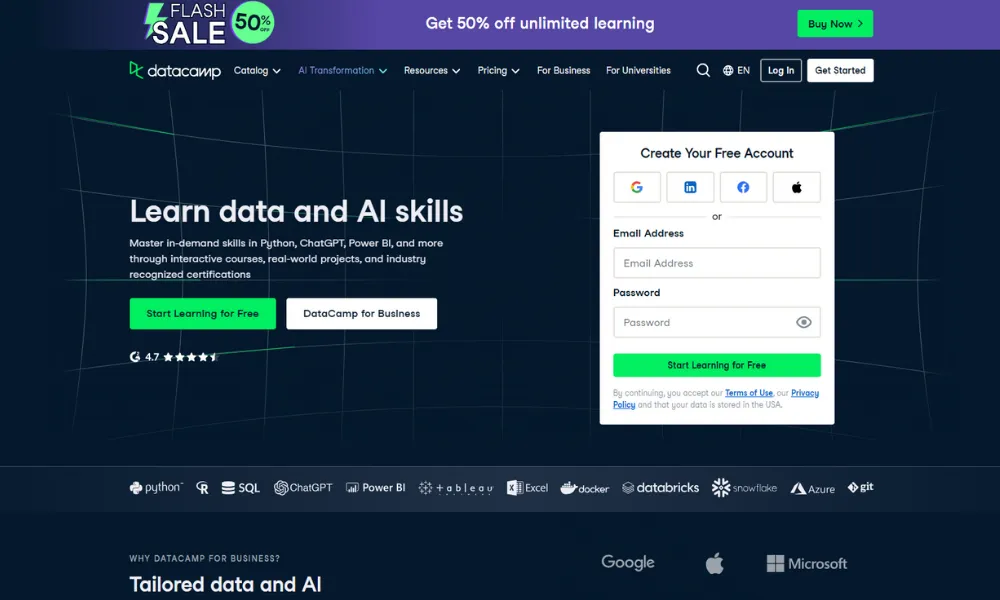Screen dimensions: 1000x600
Task: Click Buy Now in flash sale banner
Action: coord(834,24)
